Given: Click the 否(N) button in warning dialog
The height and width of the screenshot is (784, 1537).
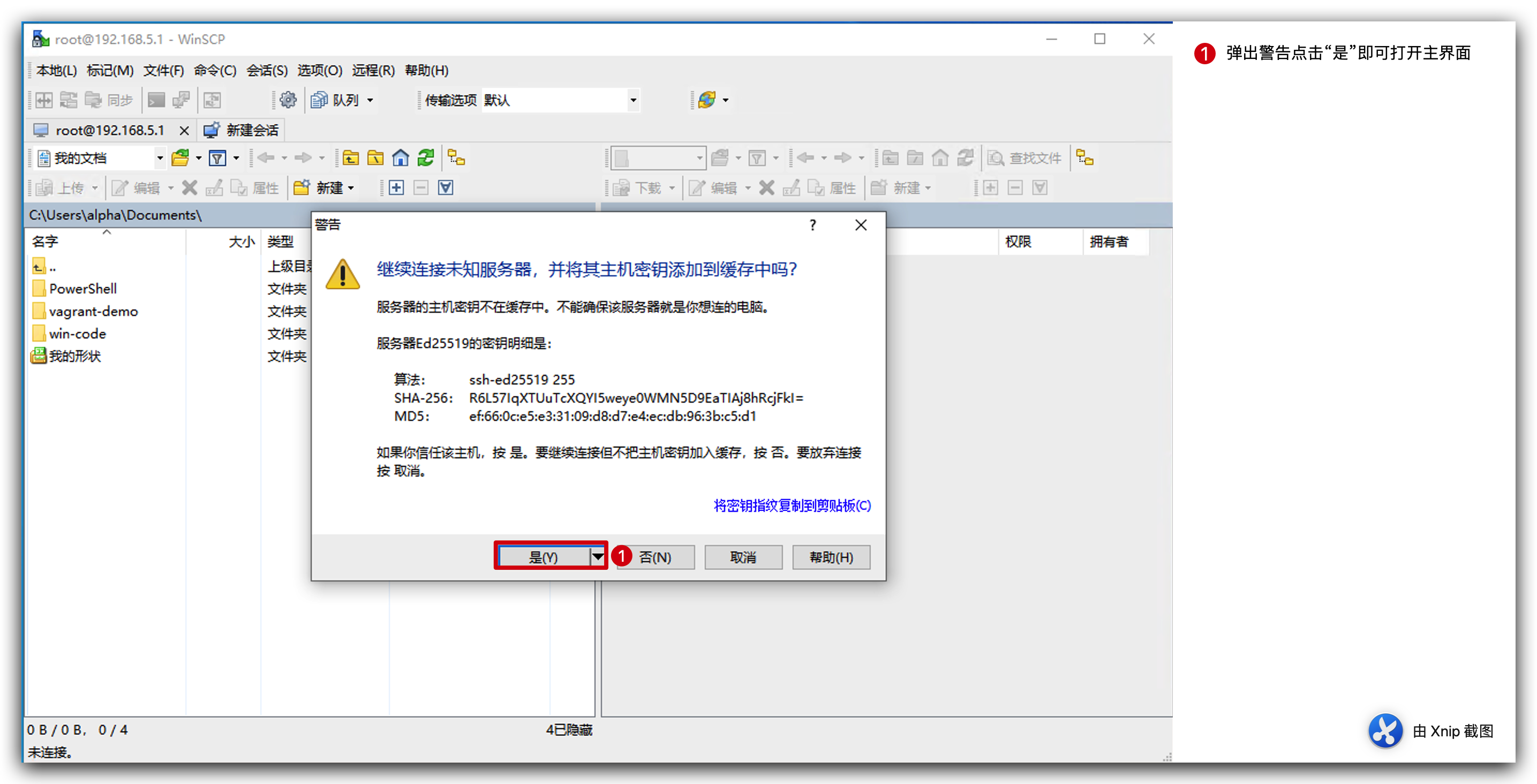Looking at the screenshot, I should click(656, 557).
